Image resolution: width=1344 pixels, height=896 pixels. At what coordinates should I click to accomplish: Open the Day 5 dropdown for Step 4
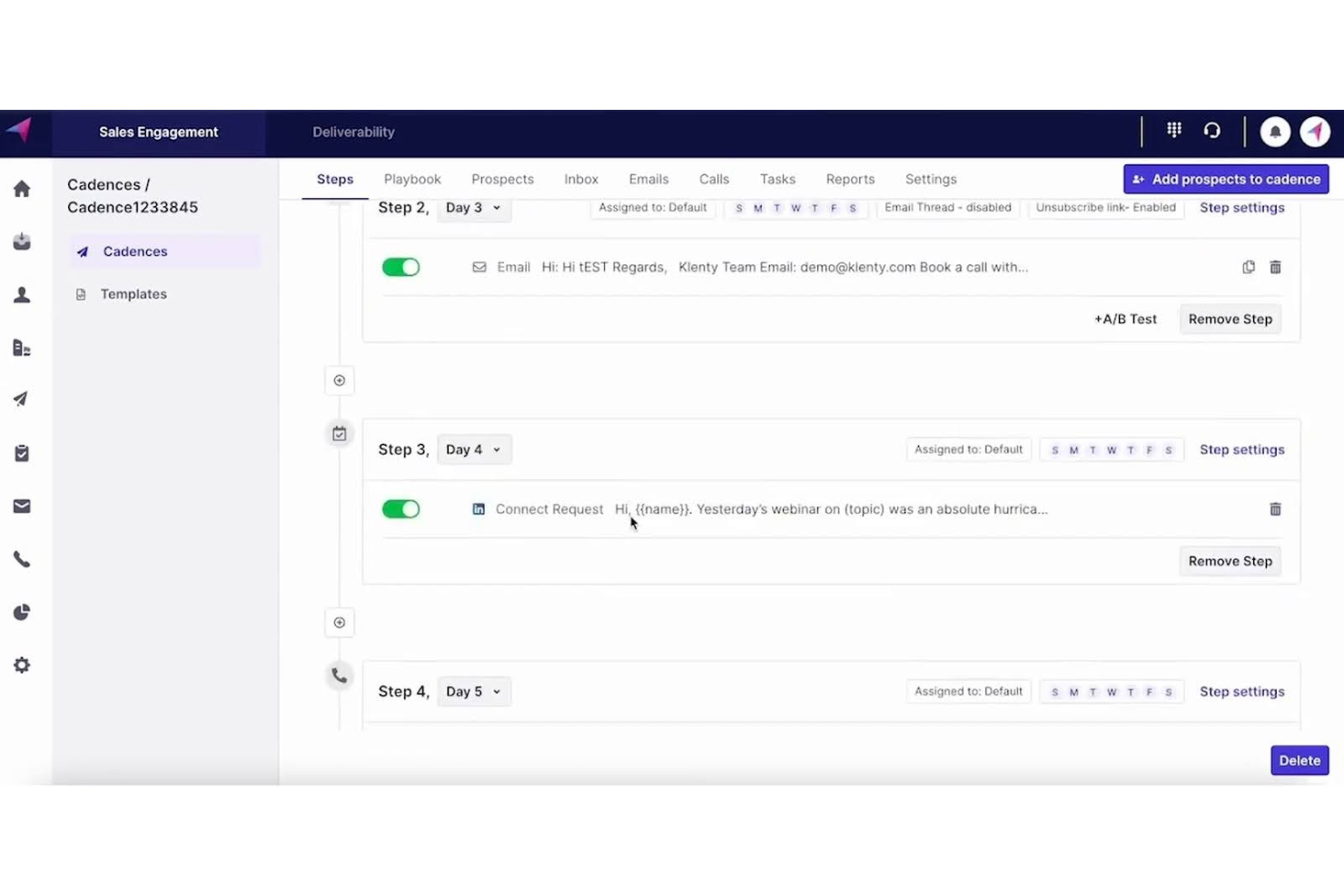click(x=473, y=691)
